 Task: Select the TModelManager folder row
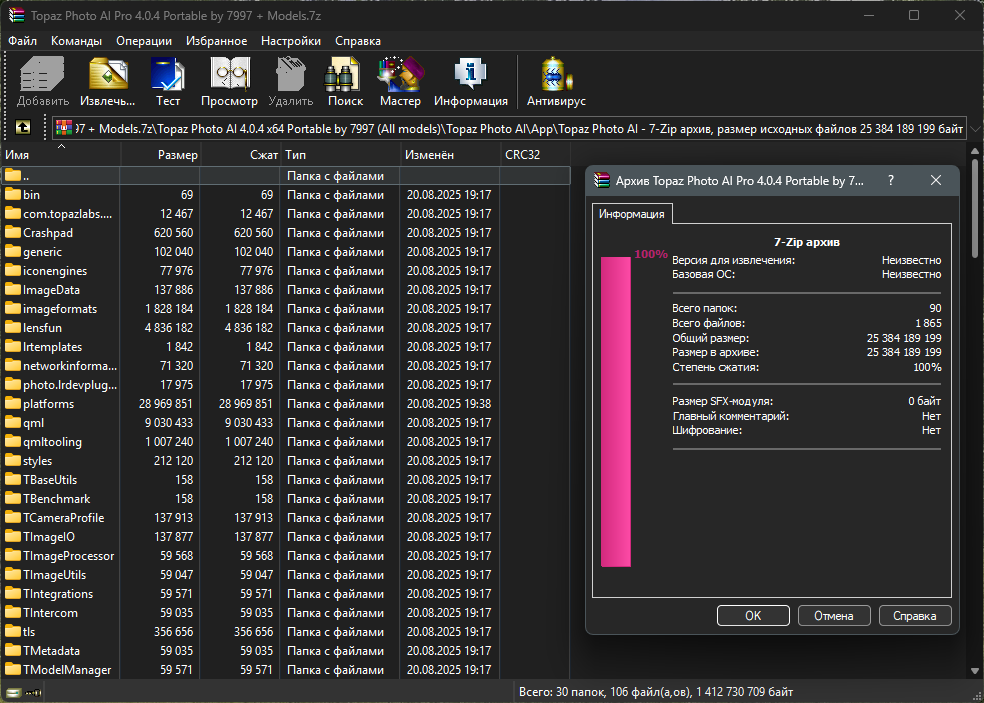285,670
